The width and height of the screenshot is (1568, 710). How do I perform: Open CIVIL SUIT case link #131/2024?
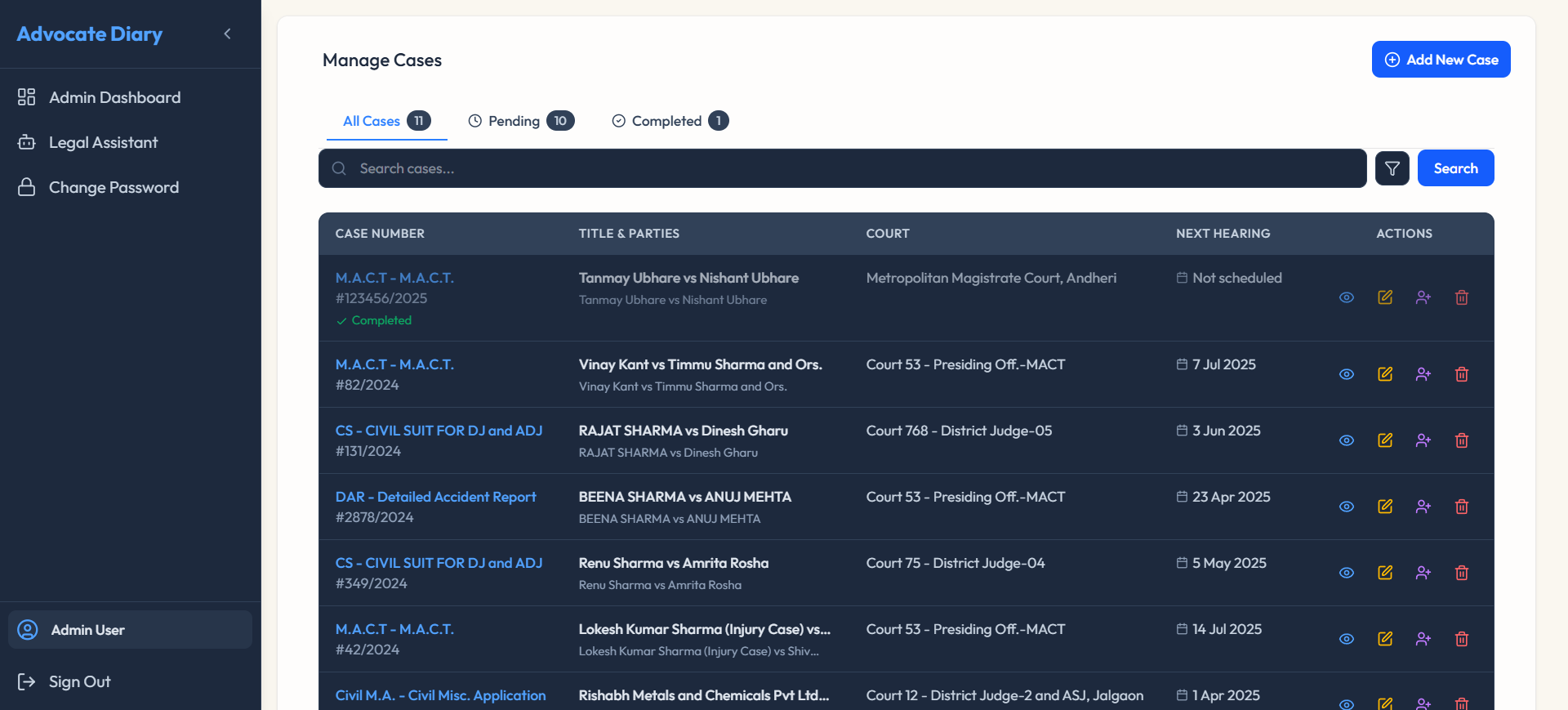click(x=439, y=431)
